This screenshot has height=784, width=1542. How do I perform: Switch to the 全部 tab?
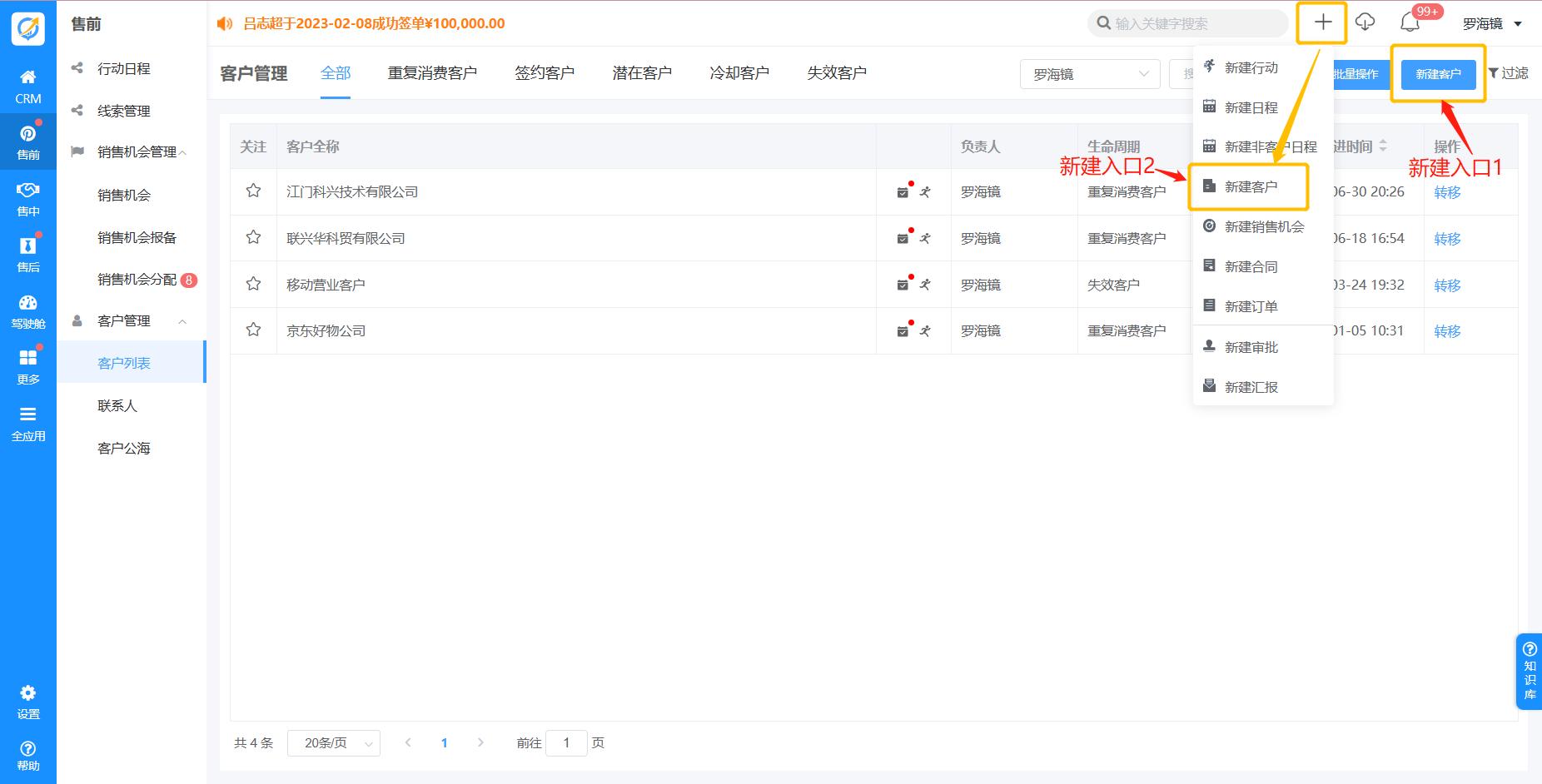coord(336,73)
